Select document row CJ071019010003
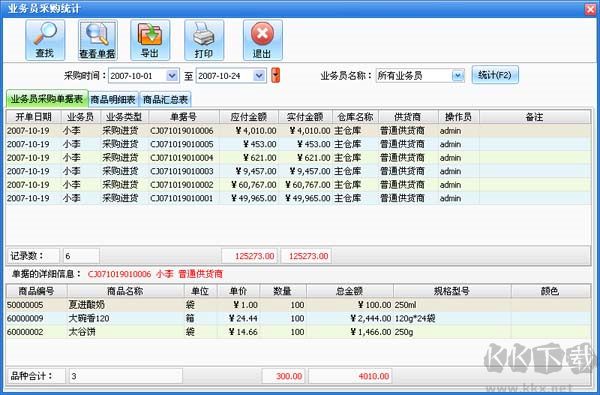The image size is (600, 395). point(298,171)
